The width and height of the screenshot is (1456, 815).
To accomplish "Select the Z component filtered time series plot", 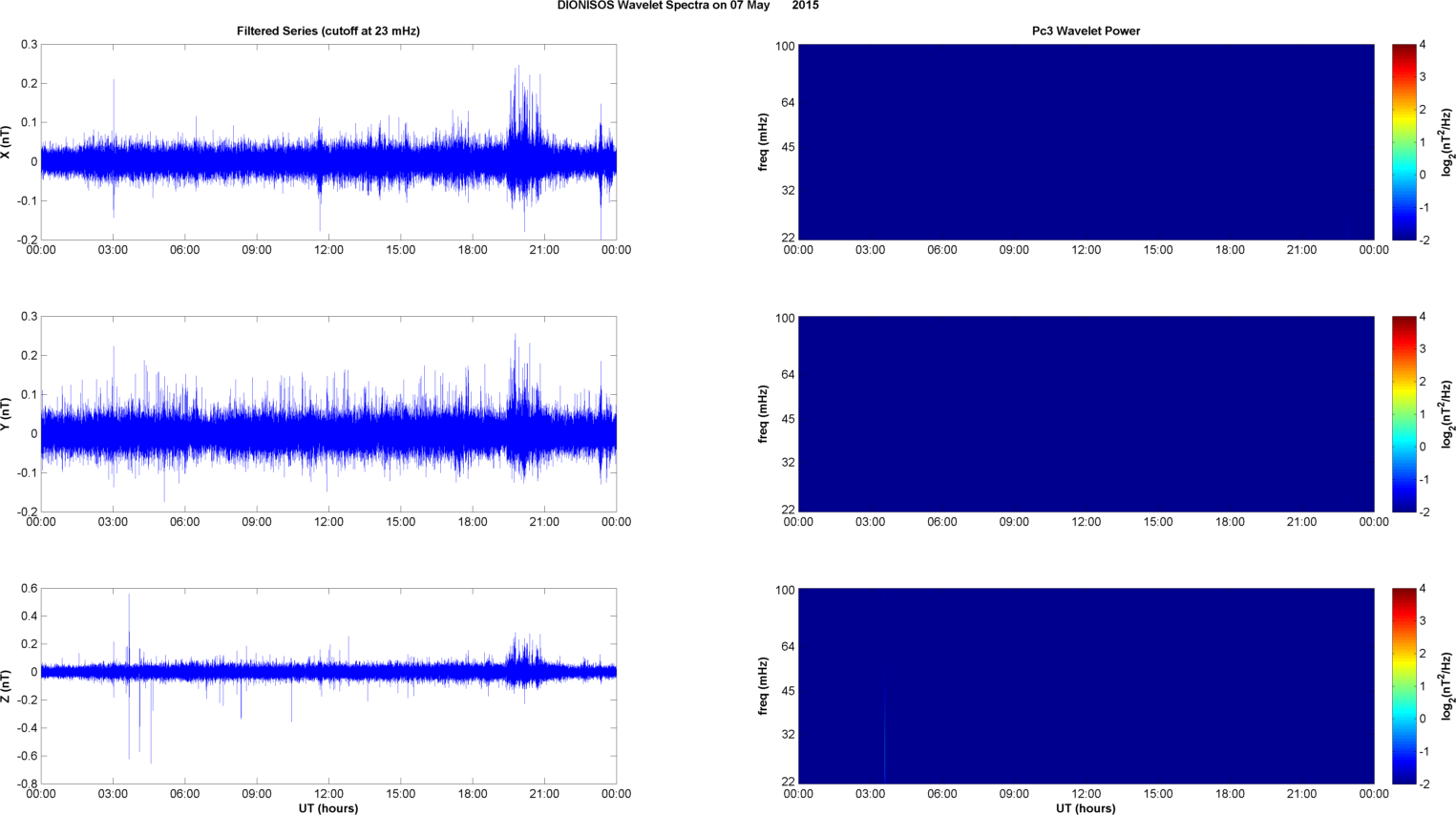I will (x=328, y=686).
